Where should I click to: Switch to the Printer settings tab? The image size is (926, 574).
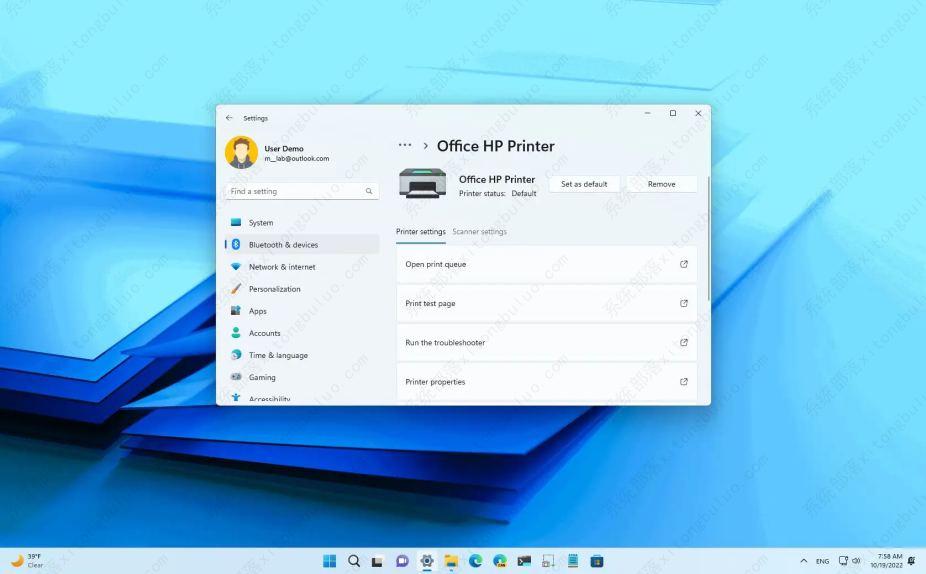pos(420,231)
